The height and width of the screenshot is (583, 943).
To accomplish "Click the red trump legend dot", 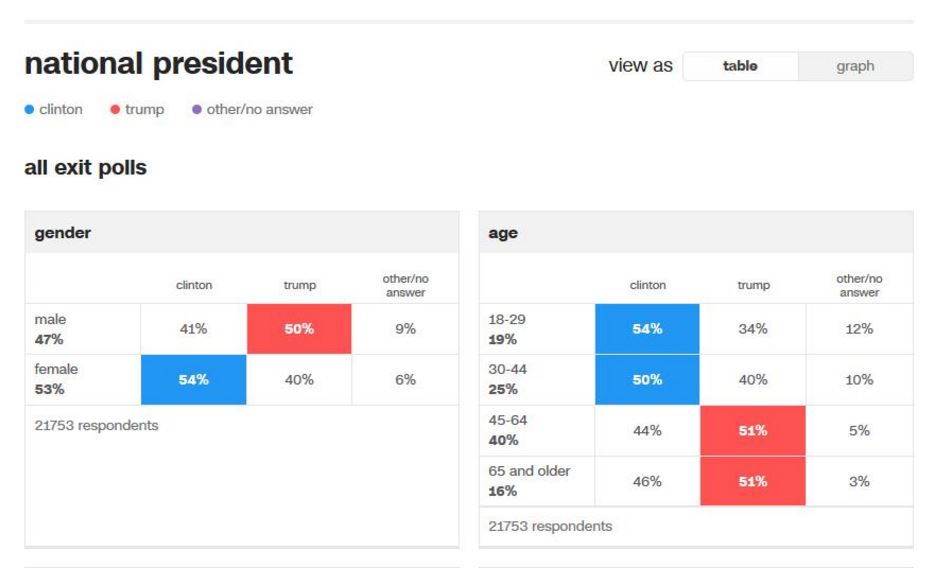I will click(x=115, y=109).
